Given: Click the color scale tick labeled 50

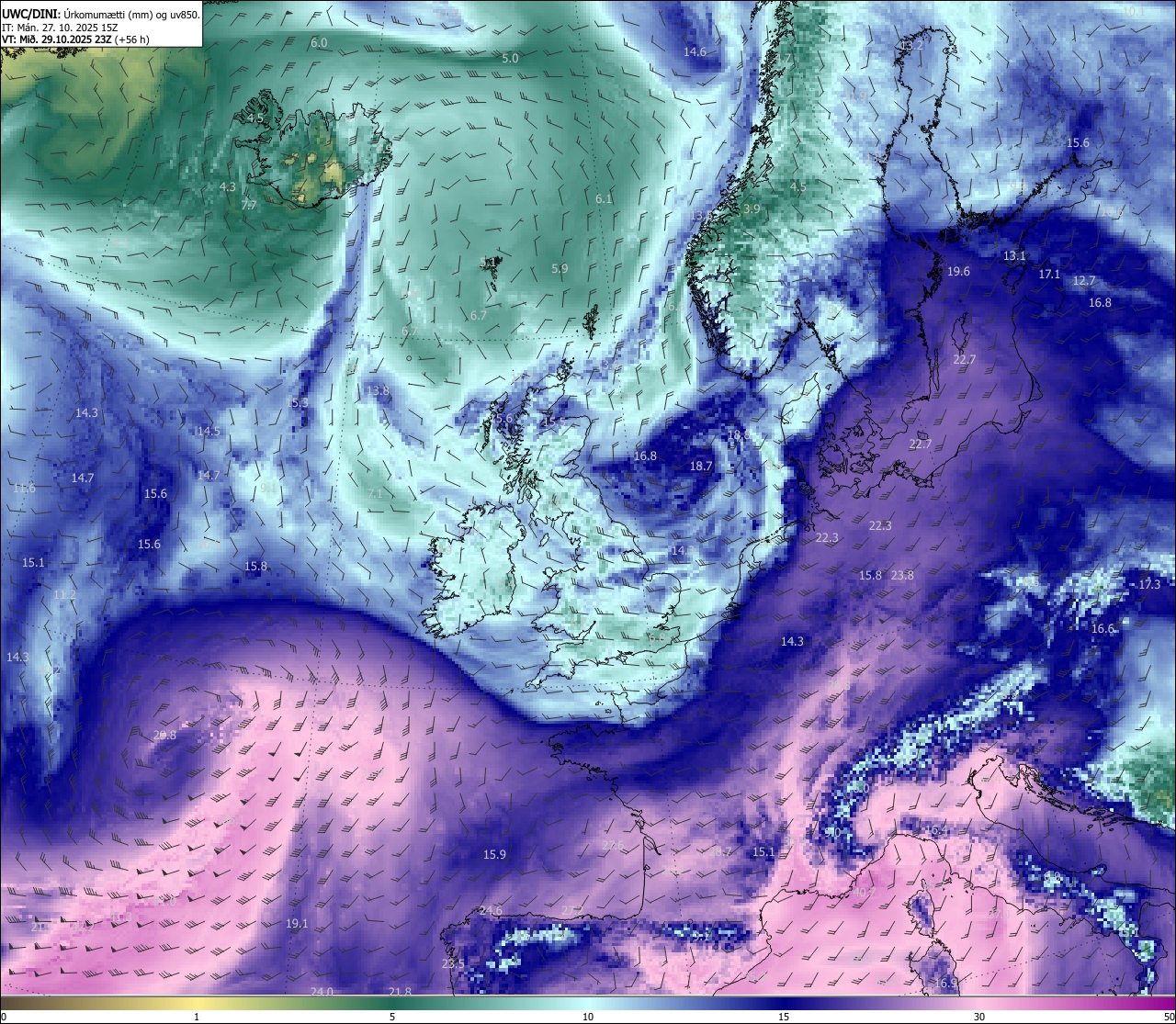Looking at the screenshot, I should coord(1169,1017).
